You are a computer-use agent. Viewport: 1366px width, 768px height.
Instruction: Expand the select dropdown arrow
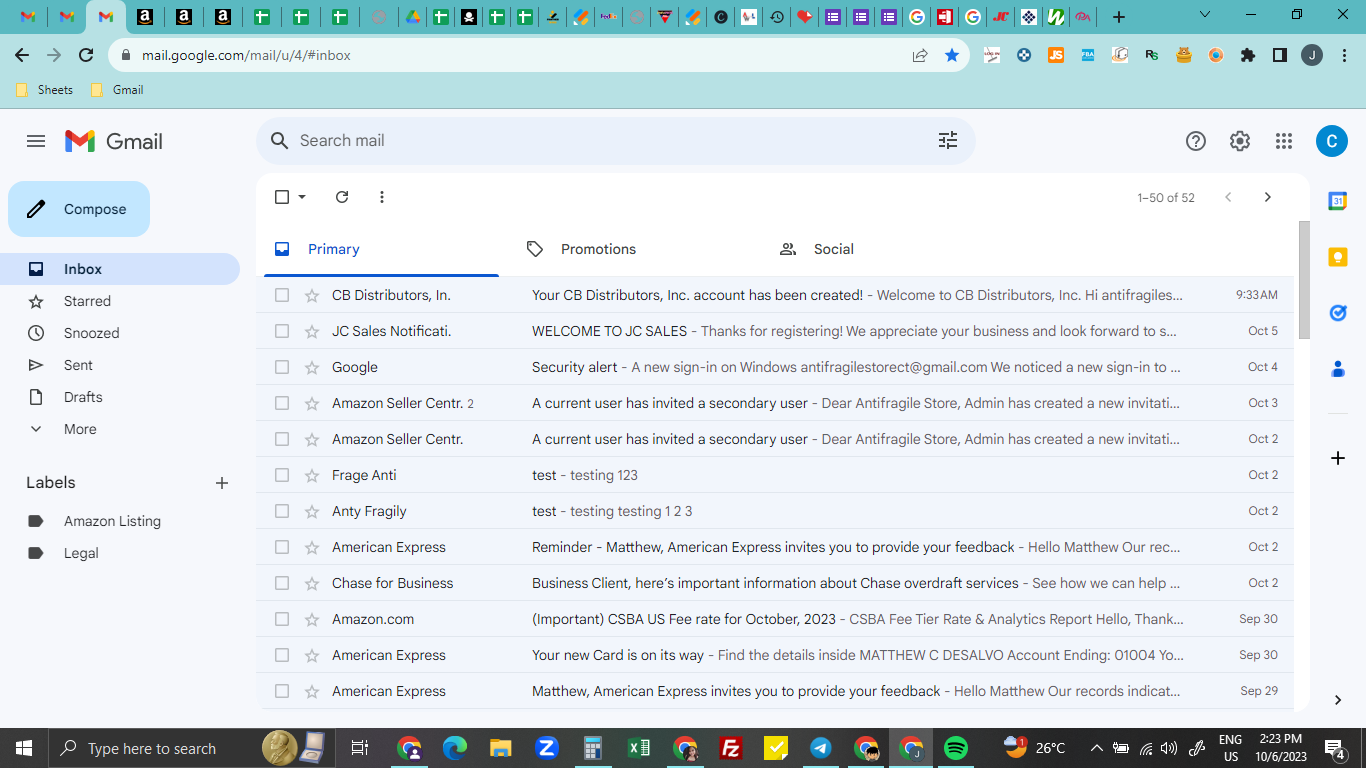click(302, 197)
